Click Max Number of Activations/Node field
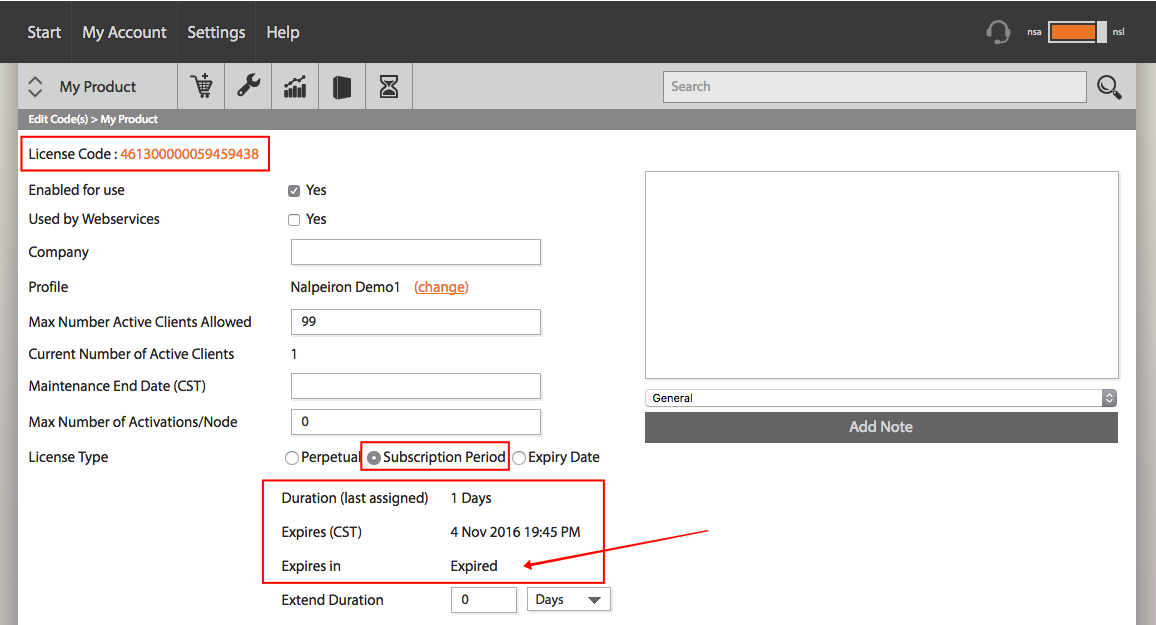This screenshot has height=625, width=1156. 416,422
